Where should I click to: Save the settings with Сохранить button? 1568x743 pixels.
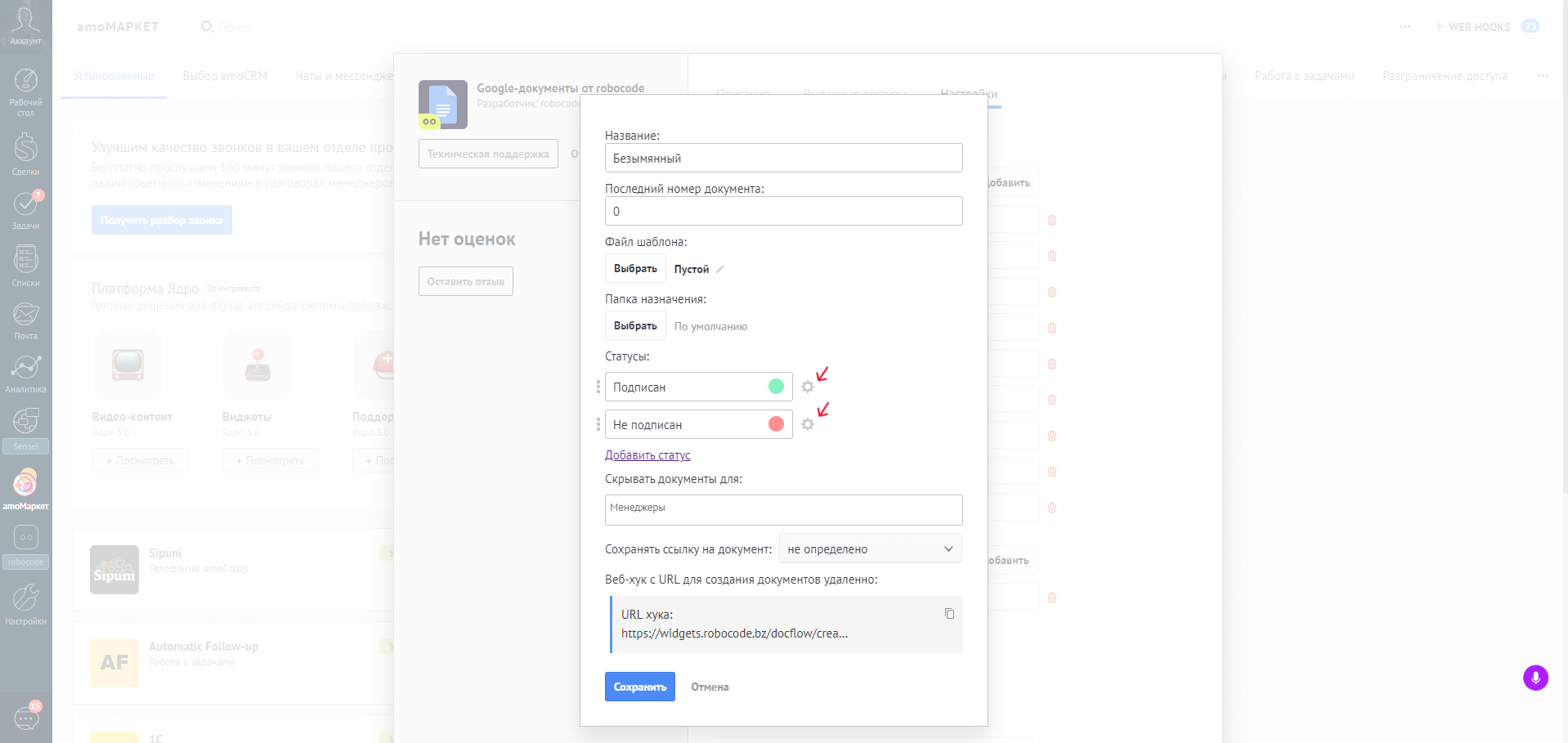pyautogui.click(x=640, y=687)
